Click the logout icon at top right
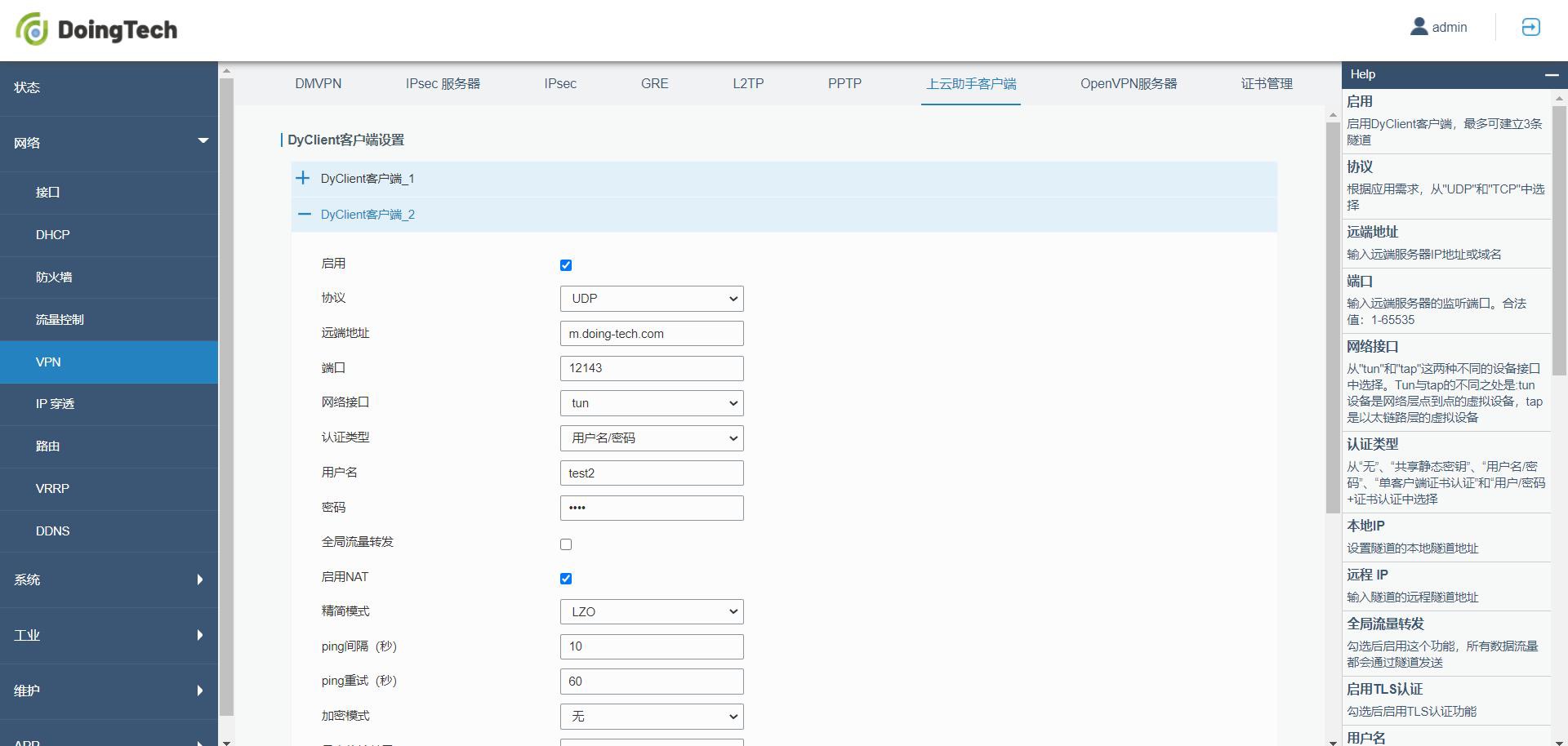 (1530, 27)
